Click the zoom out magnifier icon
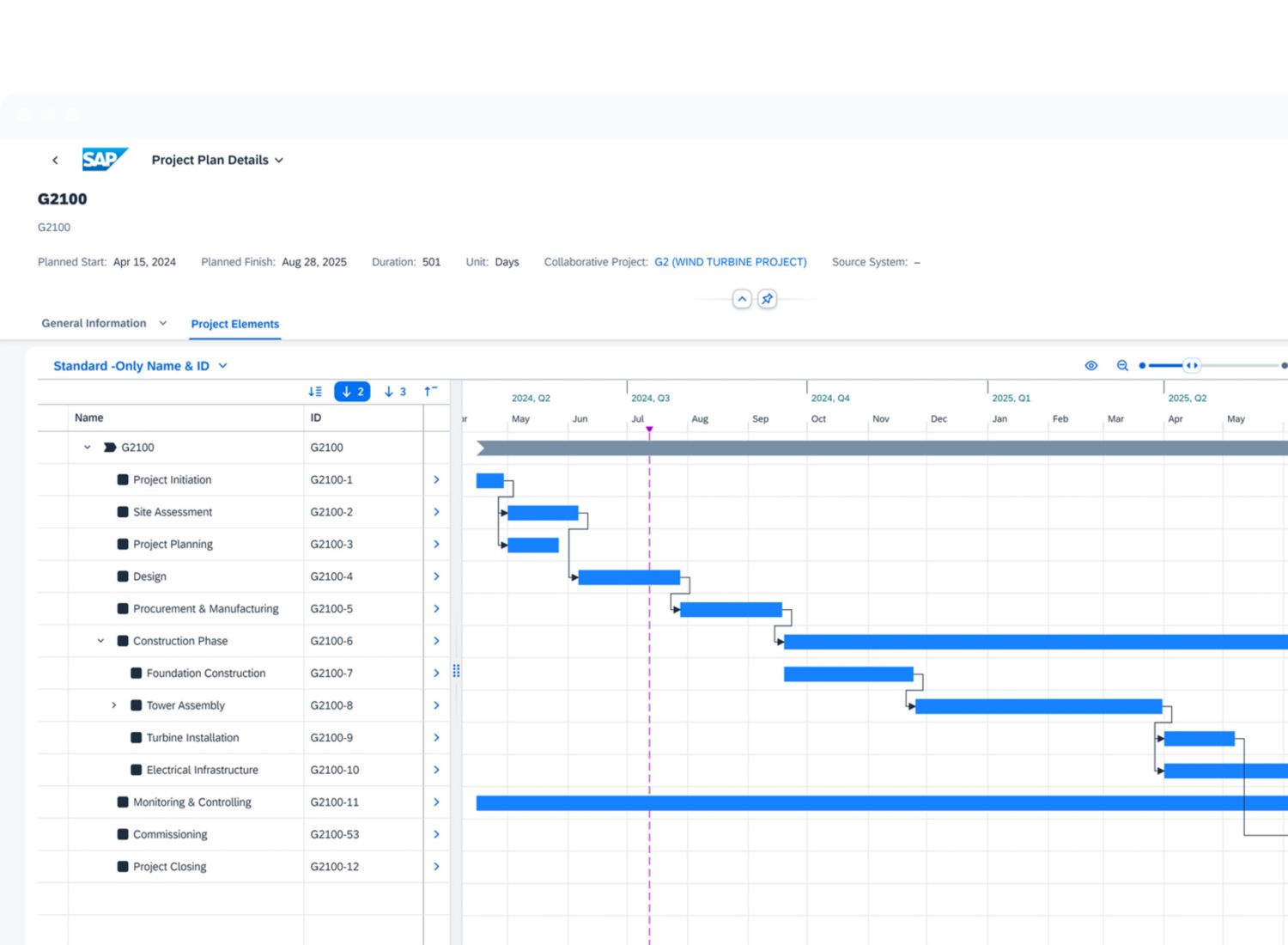1288x945 pixels. pyautogui.click(x=1122, y=366)
